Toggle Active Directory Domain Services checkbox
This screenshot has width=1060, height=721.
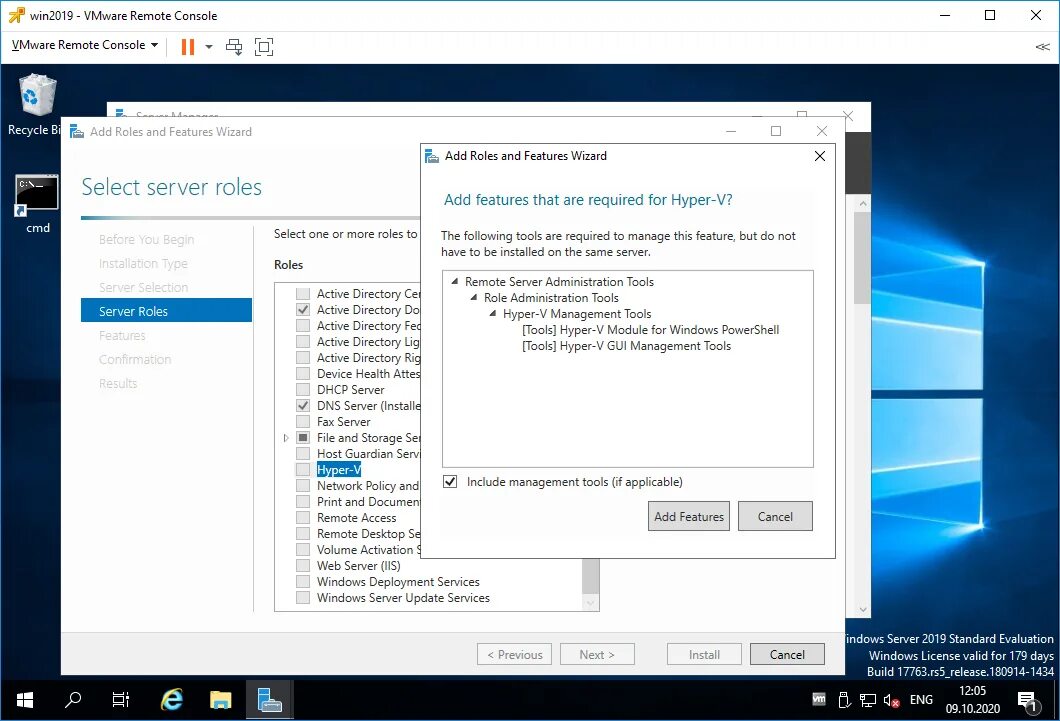[x=303, y=309]
